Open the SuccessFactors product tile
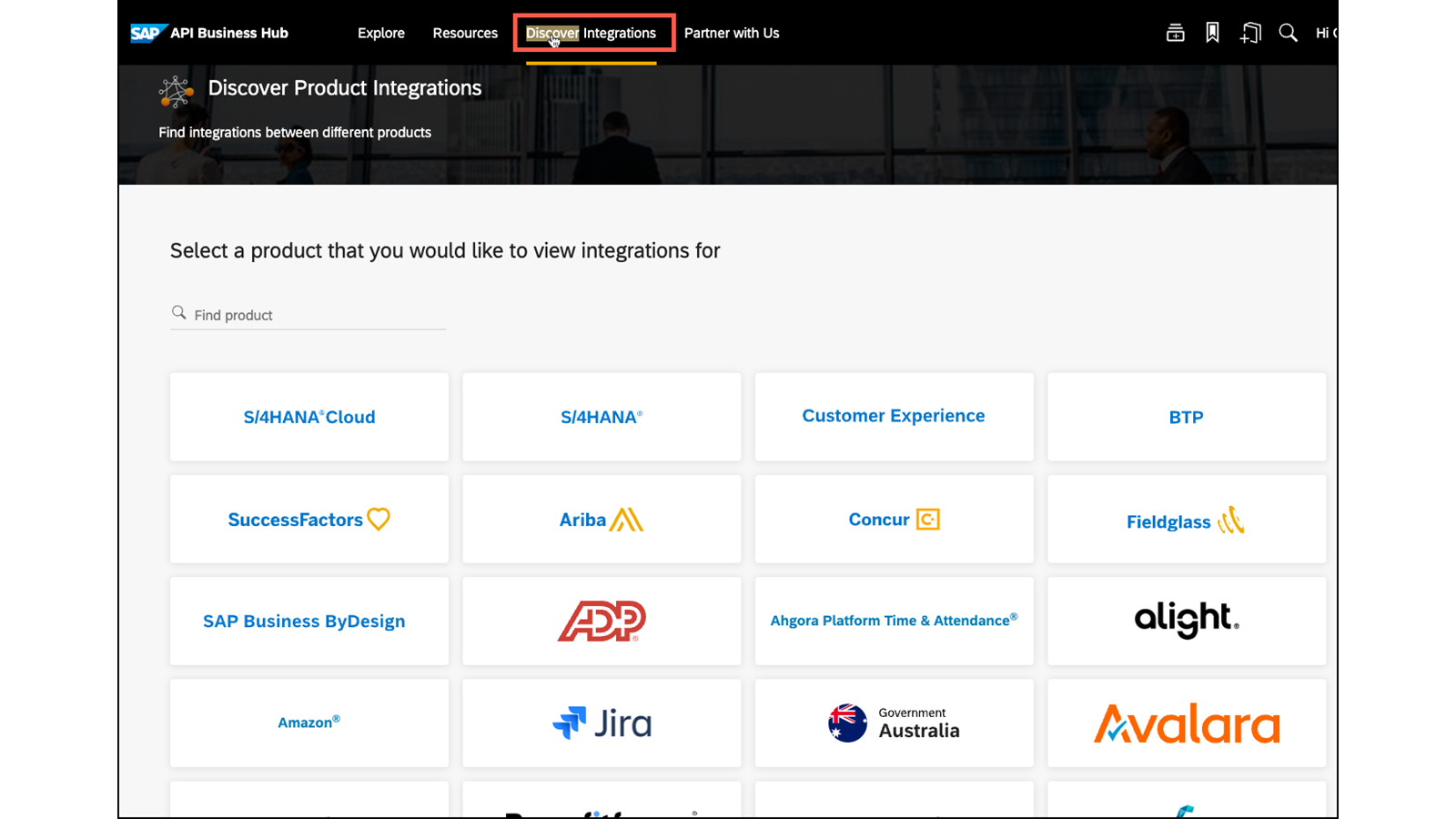 (309, 519)
